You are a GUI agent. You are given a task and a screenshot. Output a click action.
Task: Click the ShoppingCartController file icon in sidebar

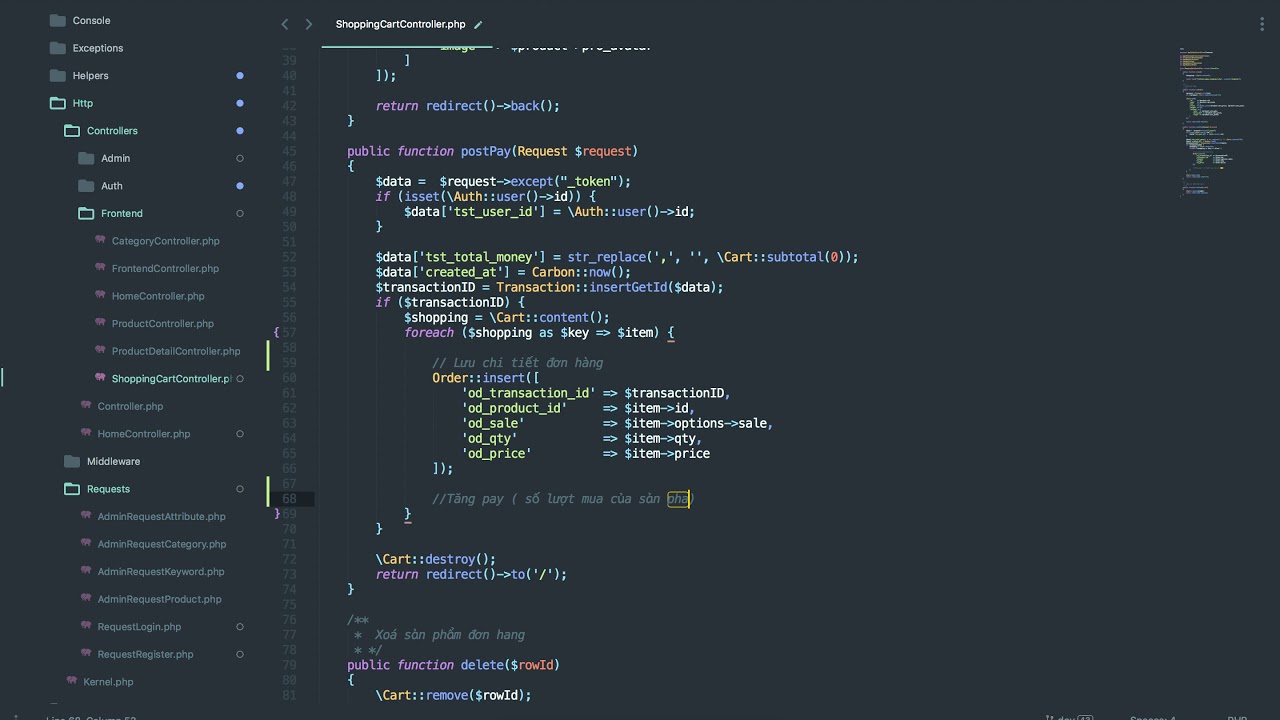tap(100, 378)
